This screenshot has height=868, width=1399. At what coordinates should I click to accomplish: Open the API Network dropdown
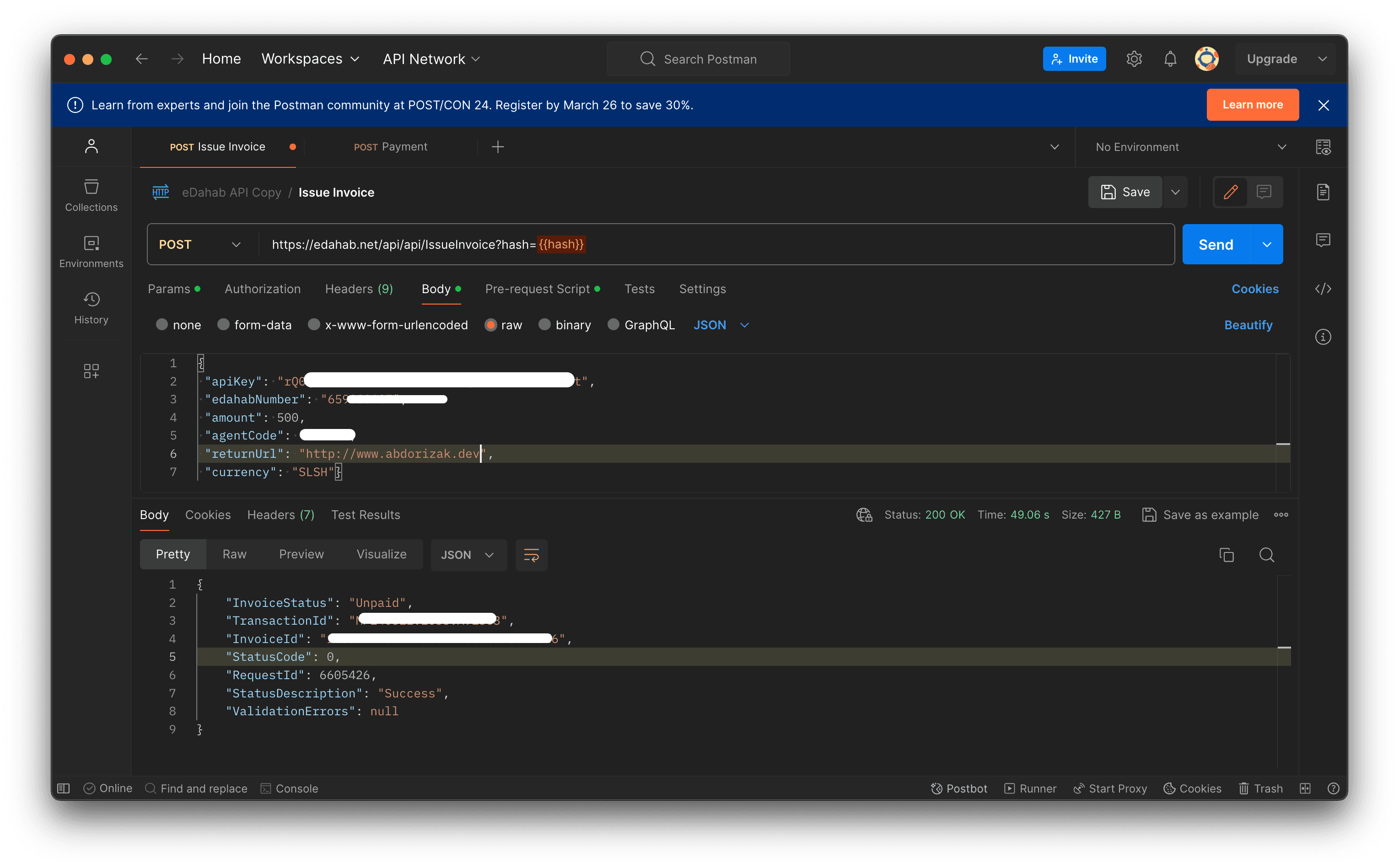click(431, 59)
